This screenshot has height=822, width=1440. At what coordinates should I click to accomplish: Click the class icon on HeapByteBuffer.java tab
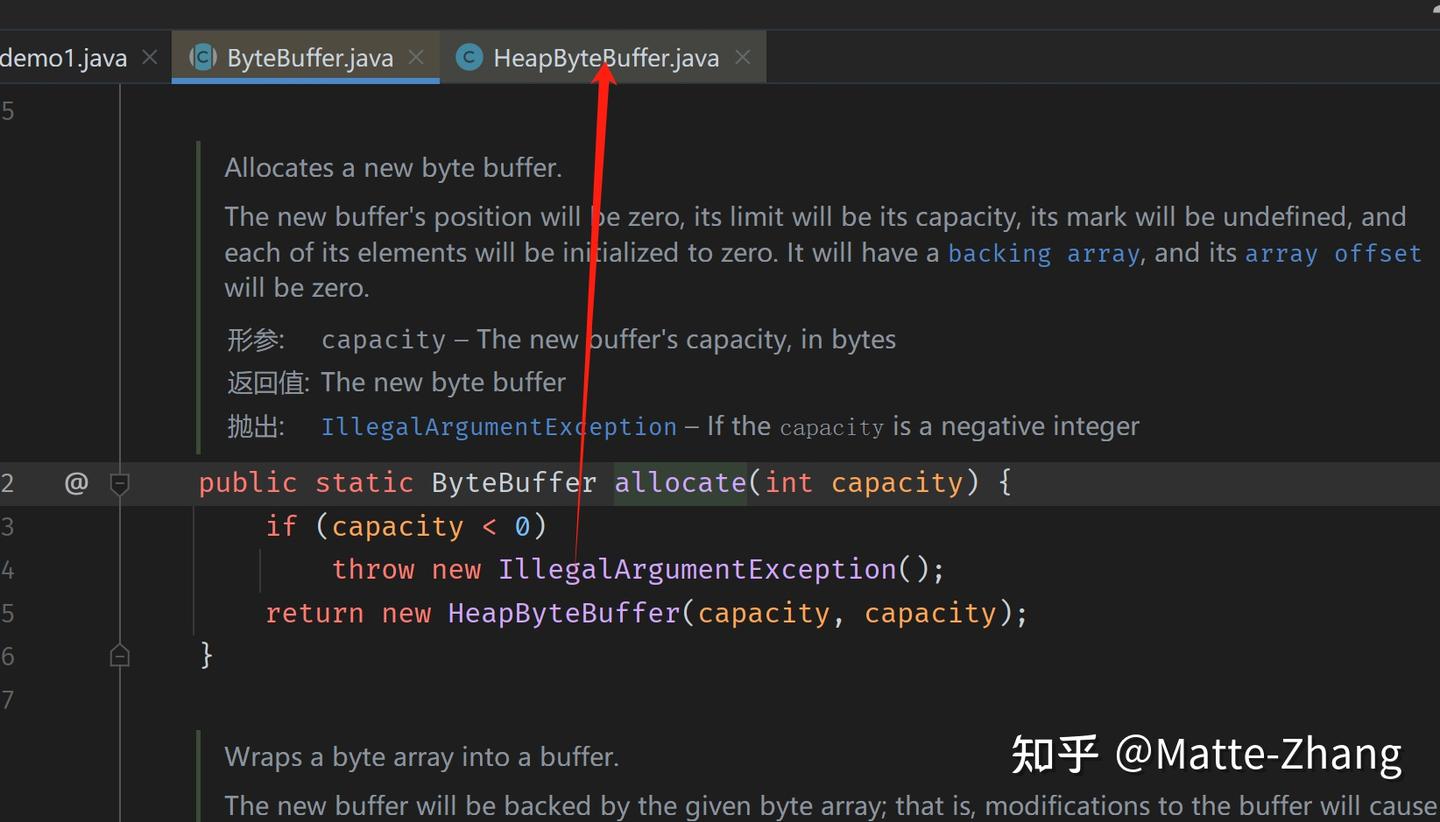tap(469, 57)
